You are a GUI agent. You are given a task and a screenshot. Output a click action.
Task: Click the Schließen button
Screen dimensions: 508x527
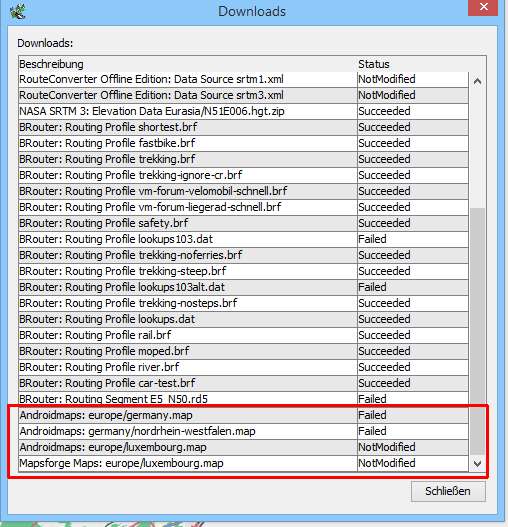tap(448, 491)
